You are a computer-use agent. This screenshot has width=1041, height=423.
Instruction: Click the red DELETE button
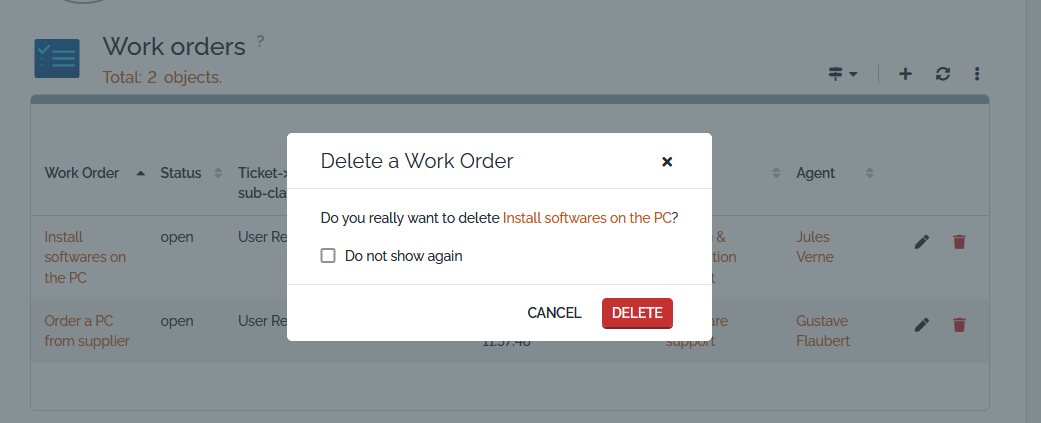pyautogui.click(x=637, y=313)
